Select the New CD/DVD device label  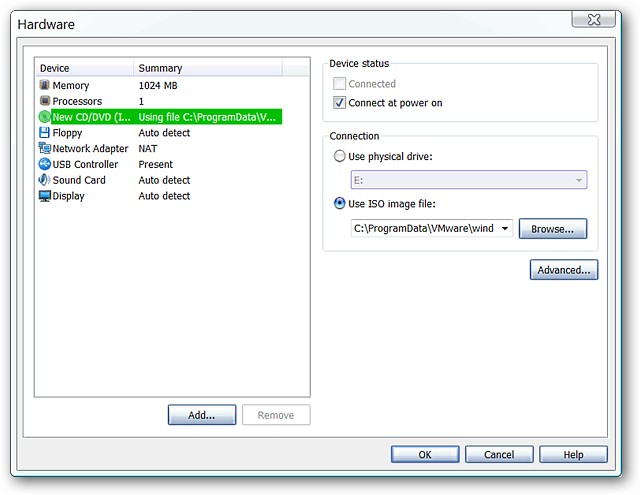tap(91, 117)
